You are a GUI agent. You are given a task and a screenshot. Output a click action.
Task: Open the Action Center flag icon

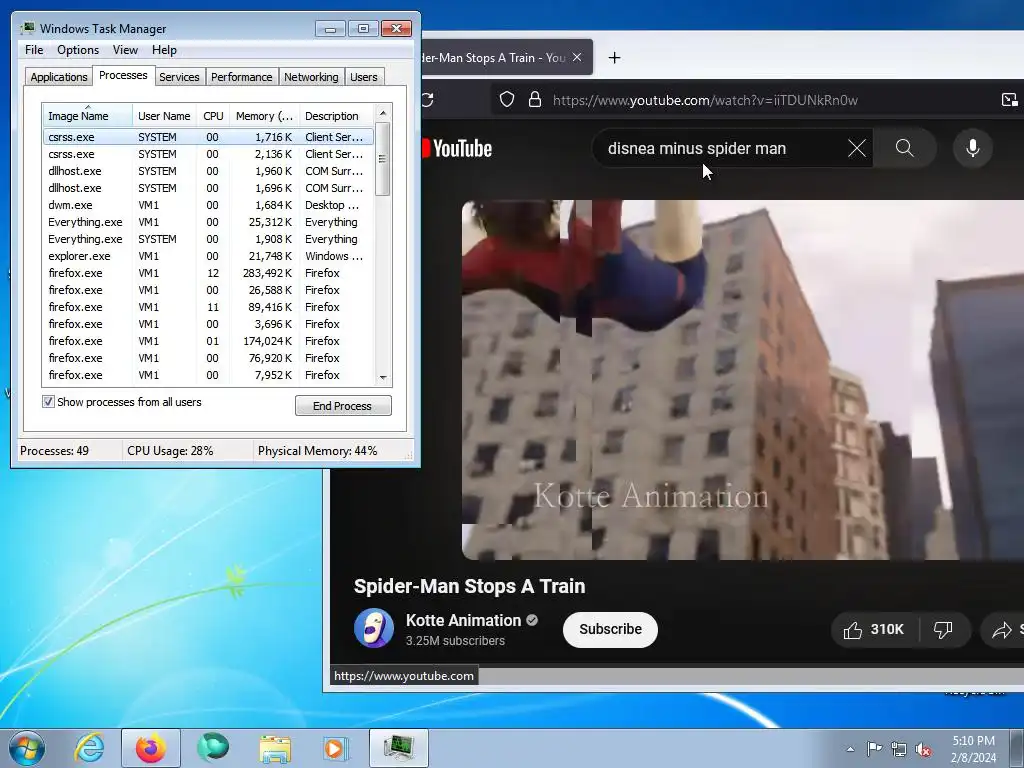pos(874,748)
